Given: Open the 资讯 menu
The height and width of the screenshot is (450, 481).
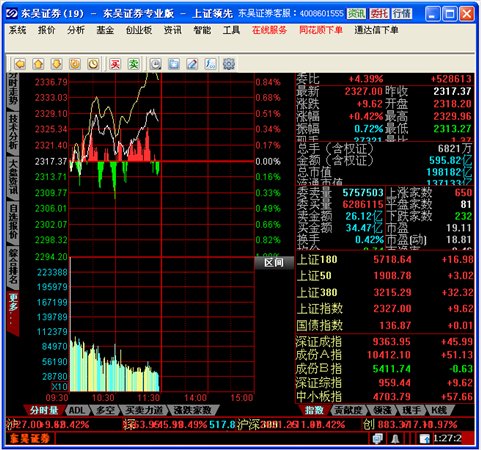Looking at the screenshot, I should click(x=173, y=30).
